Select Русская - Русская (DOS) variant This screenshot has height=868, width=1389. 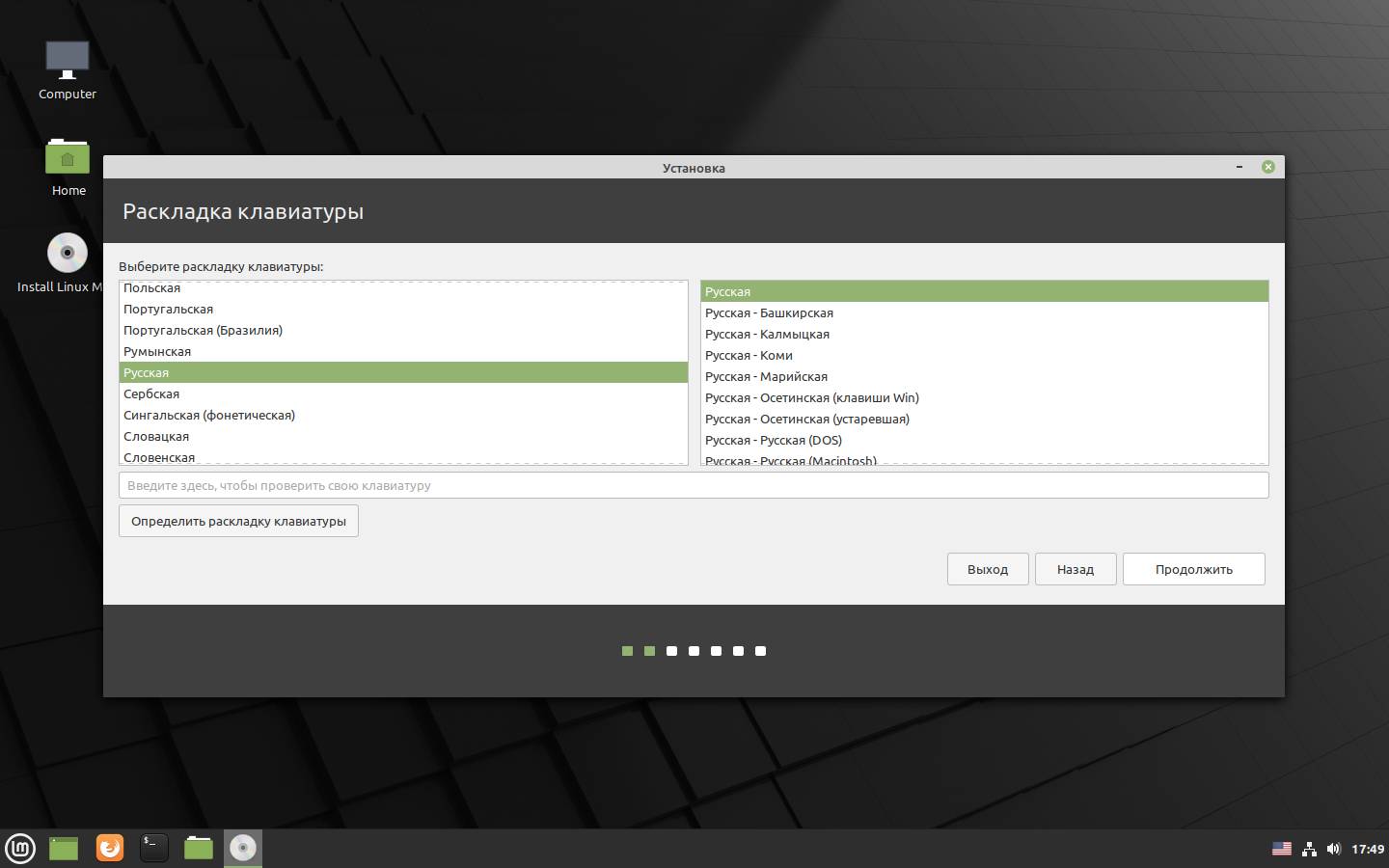pos(773,440)
